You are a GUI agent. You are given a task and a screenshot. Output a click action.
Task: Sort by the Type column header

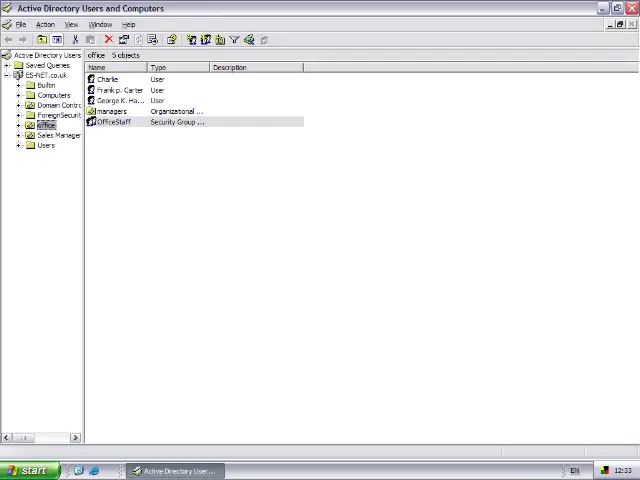pyautogui.click(x=178, y=67)
